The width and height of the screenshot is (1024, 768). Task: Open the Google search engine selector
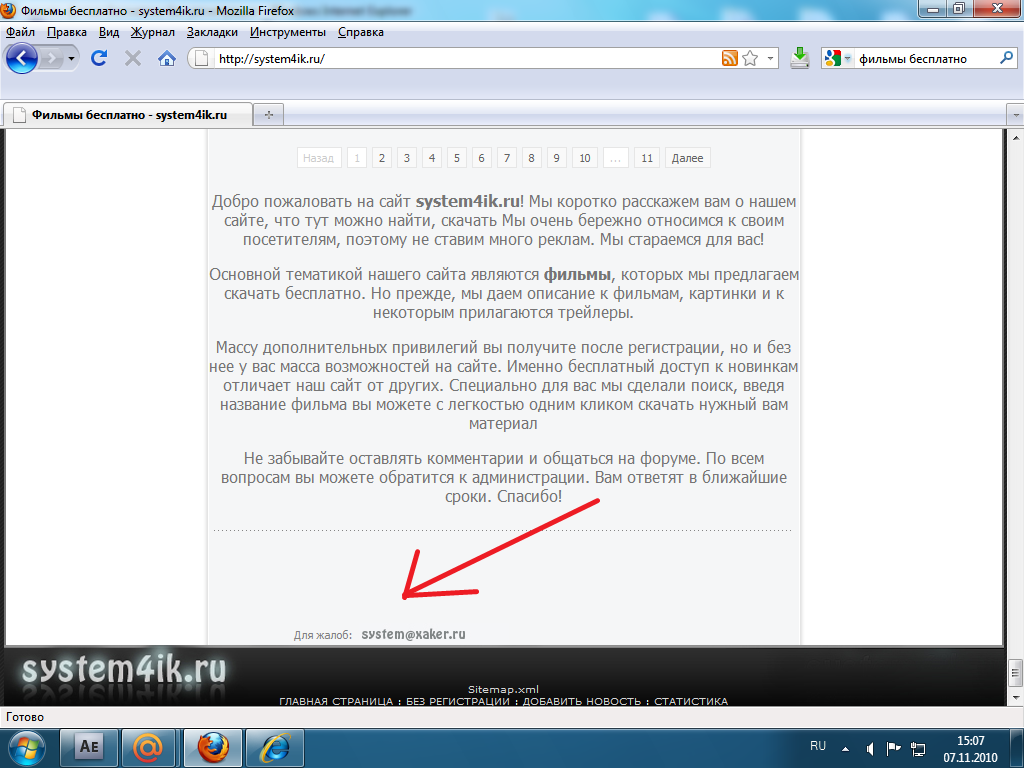[x=837, y=59]
